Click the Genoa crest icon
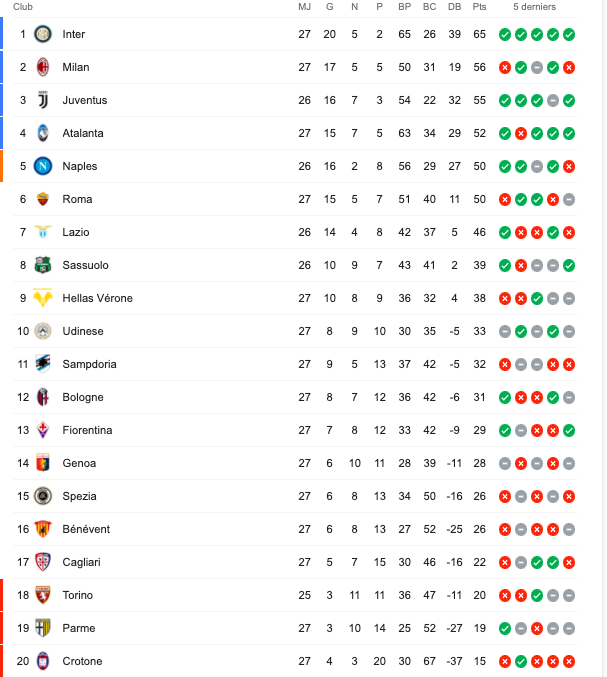This screenshot has height=677, width=607. (x=43, y=463)
